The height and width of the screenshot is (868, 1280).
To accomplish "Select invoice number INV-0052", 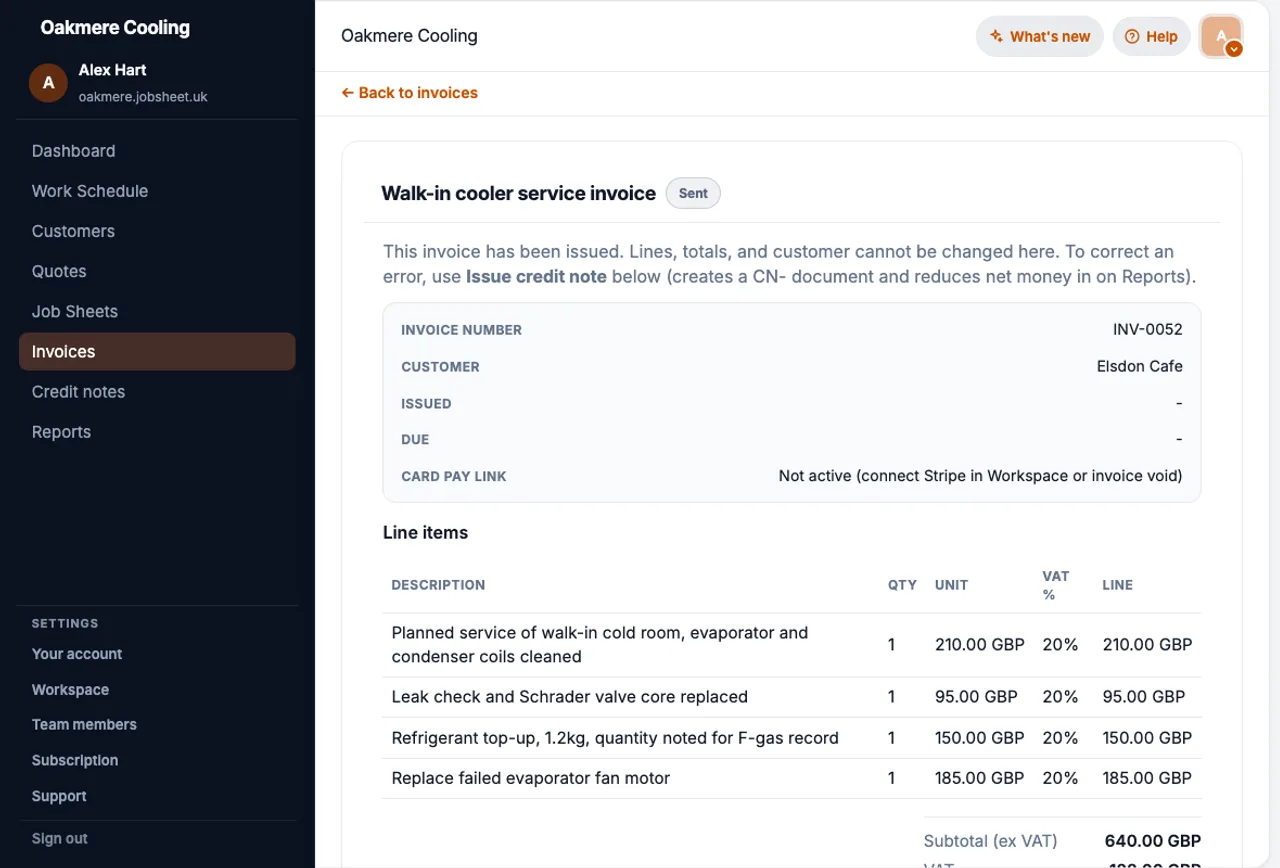I will pyautogui.click(x=1147, y=330).
